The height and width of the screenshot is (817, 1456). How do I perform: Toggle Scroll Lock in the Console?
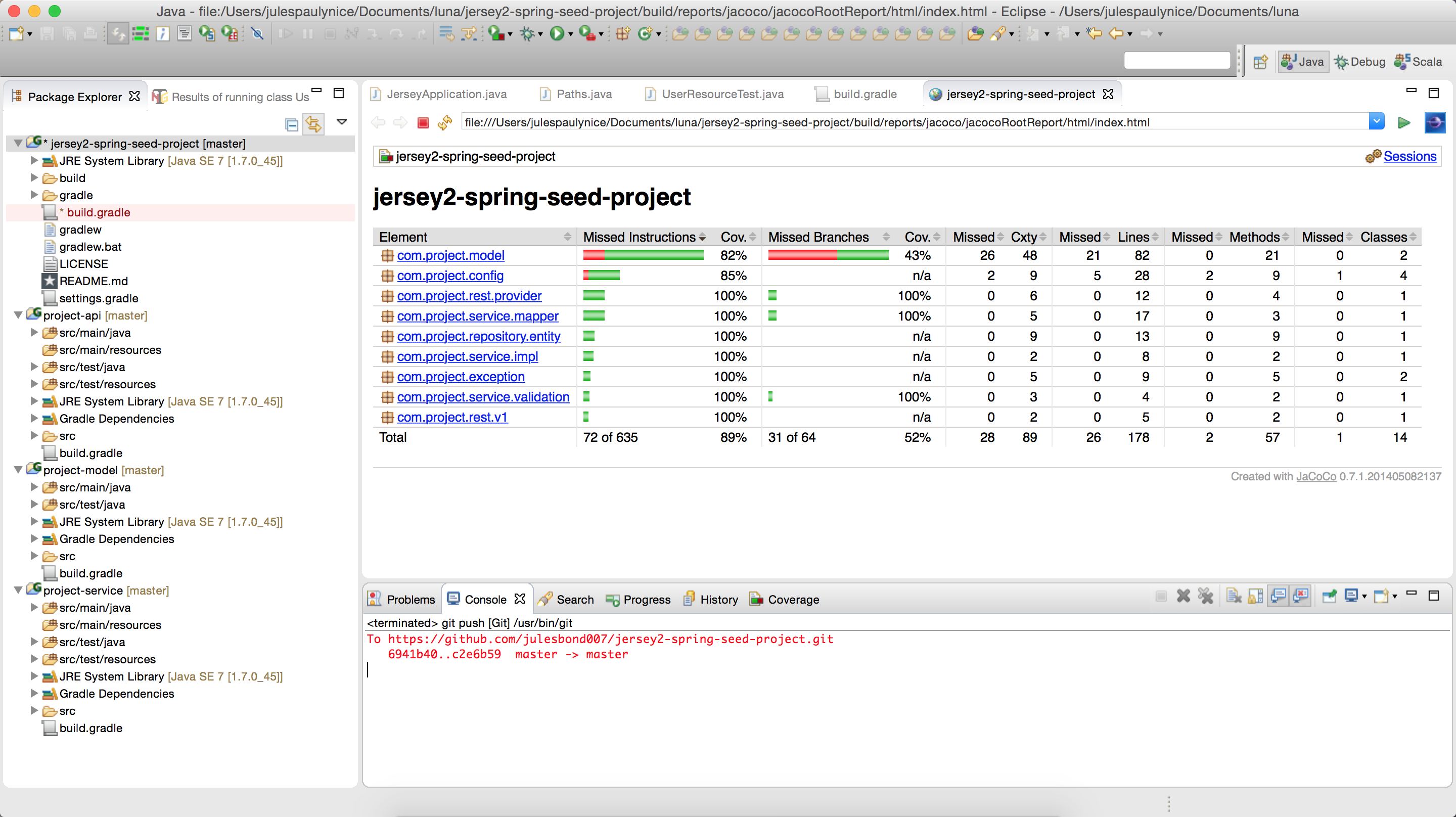click(x=1255, y=596)
